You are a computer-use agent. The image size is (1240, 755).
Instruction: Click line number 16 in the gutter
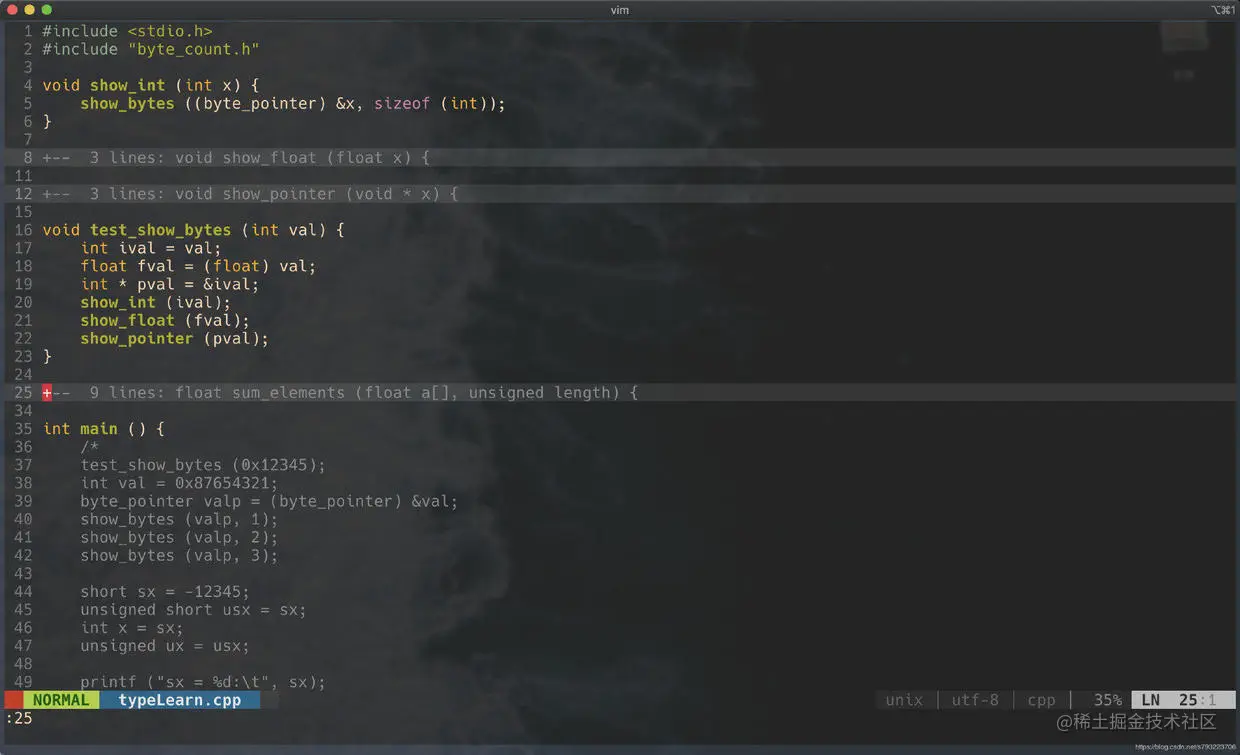coord(23,229)
